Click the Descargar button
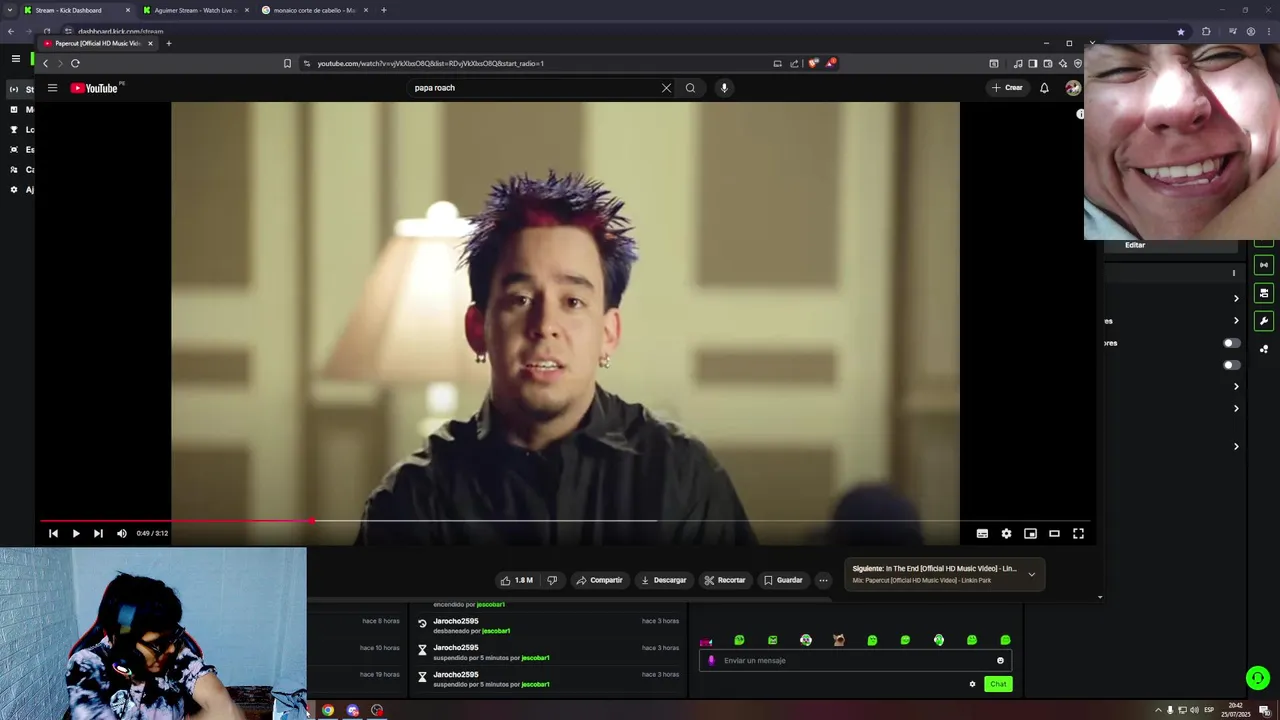The height and width of the screenshot is (720, 1280). tap(664, 580)
